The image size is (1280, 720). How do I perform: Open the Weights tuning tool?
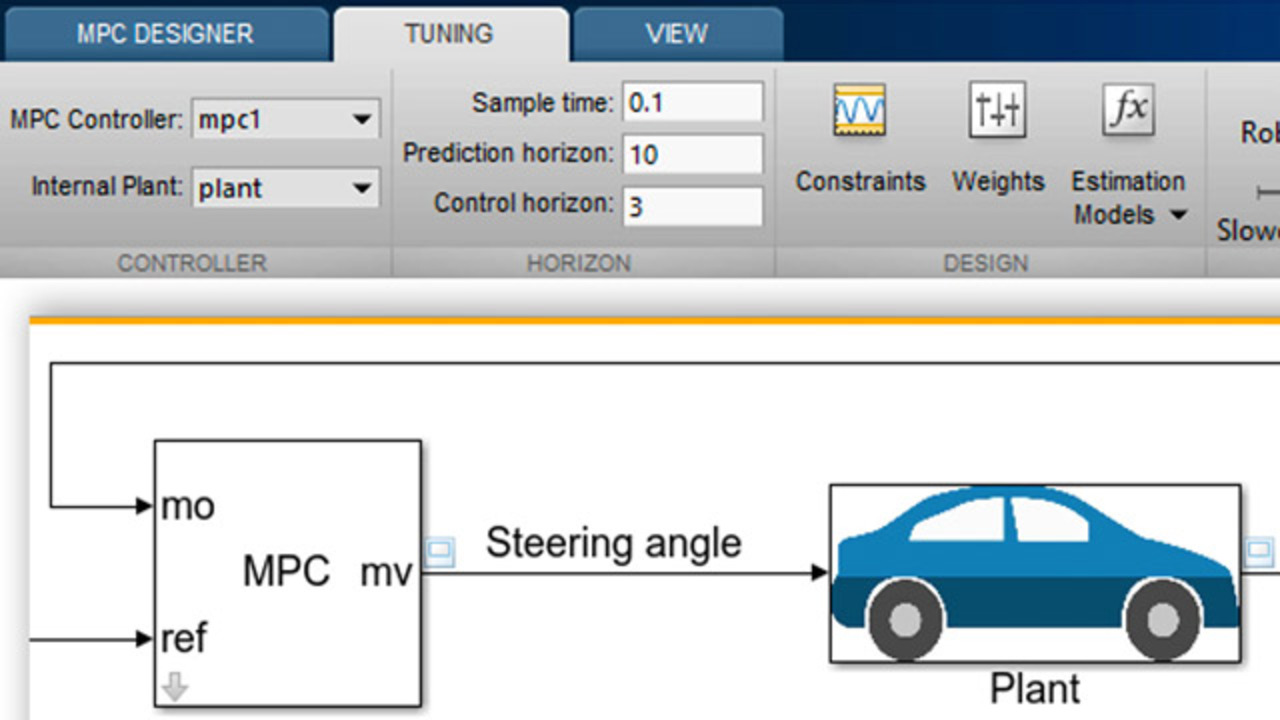[x=997, y=112]
